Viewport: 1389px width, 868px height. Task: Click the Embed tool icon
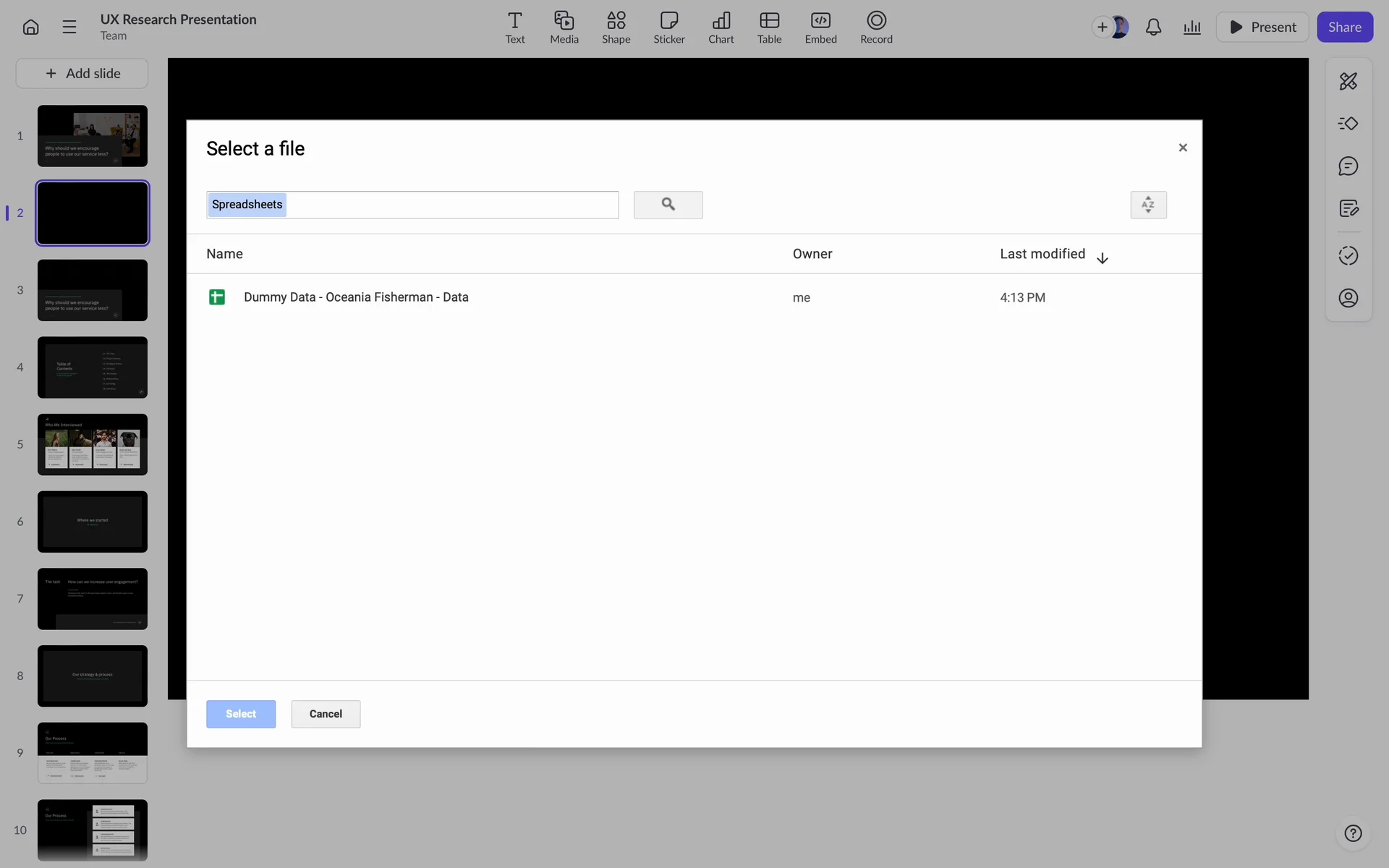pyautogui.click(x=820, y=27)
